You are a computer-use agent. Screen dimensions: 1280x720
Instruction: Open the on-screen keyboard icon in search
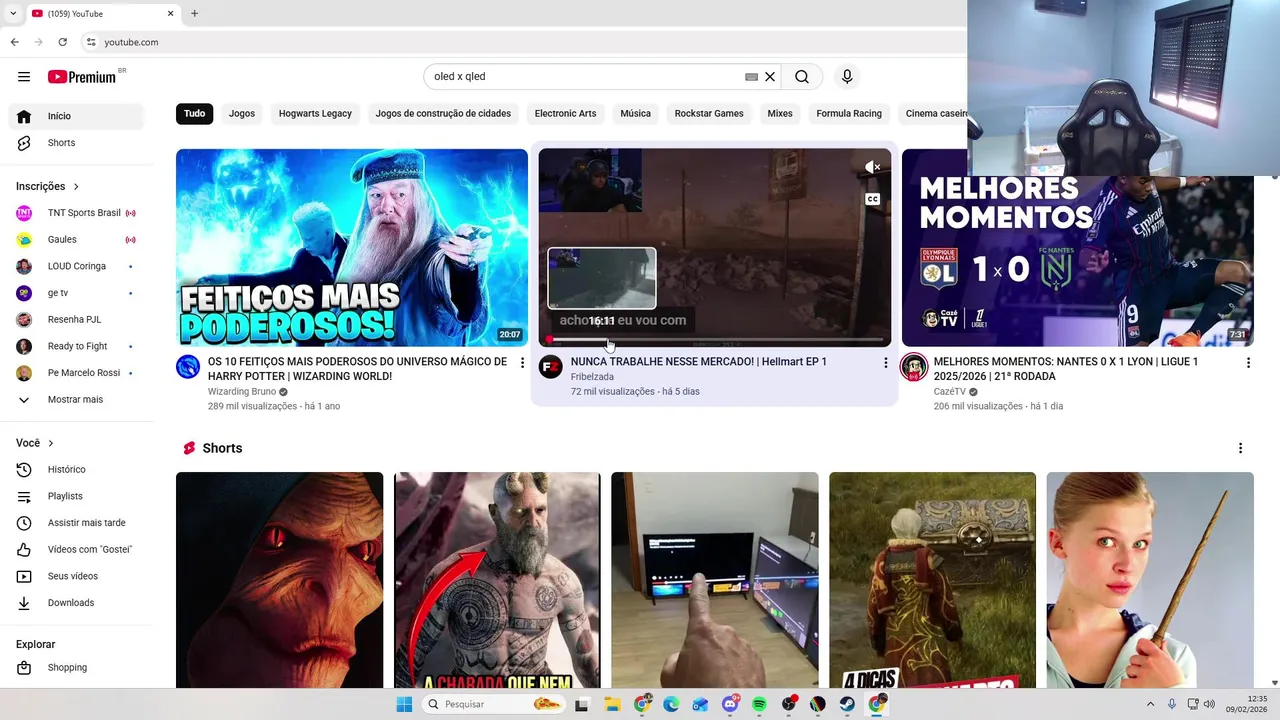tap(752, 77)
